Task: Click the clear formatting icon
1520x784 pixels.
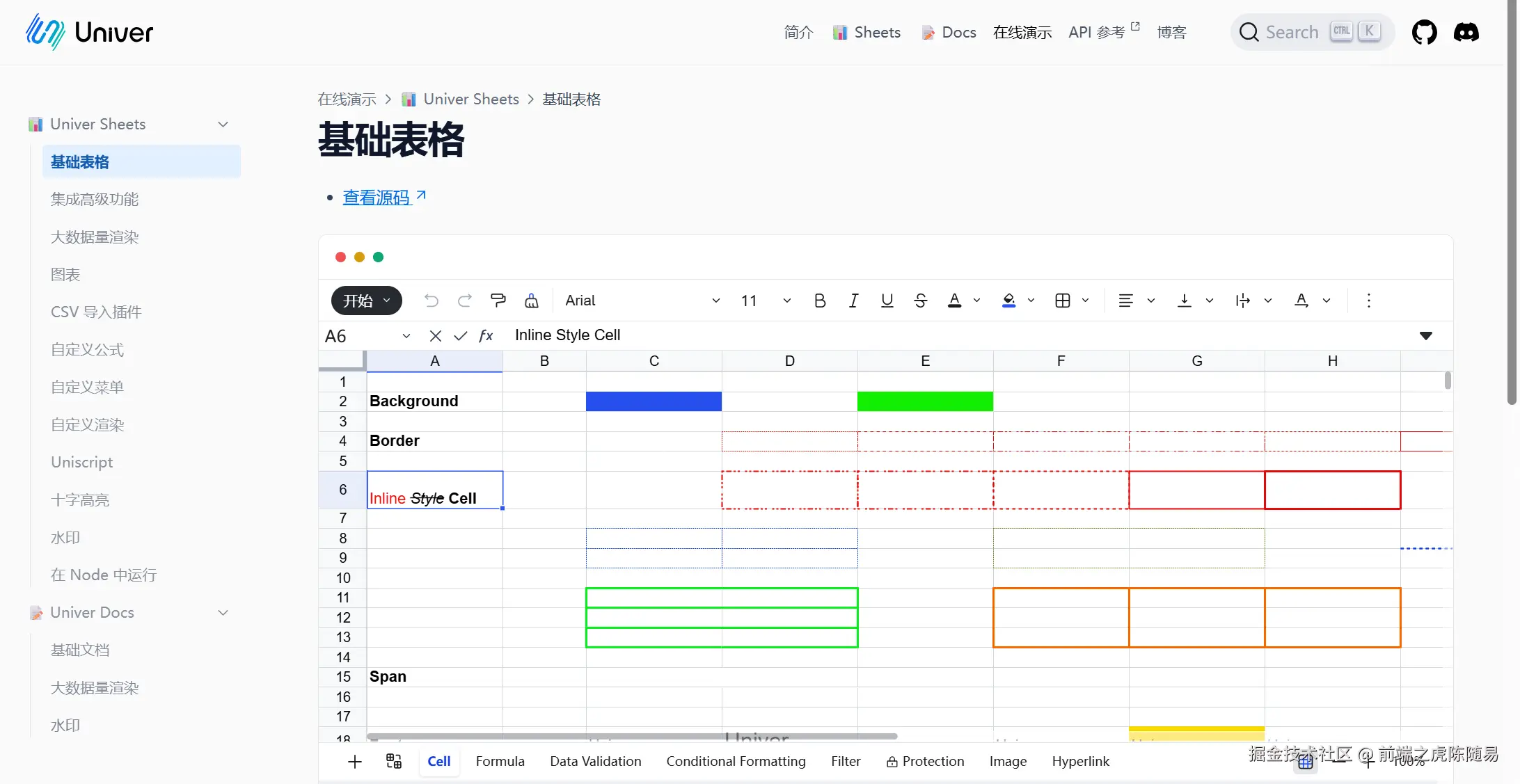Action: pos(532,301)
